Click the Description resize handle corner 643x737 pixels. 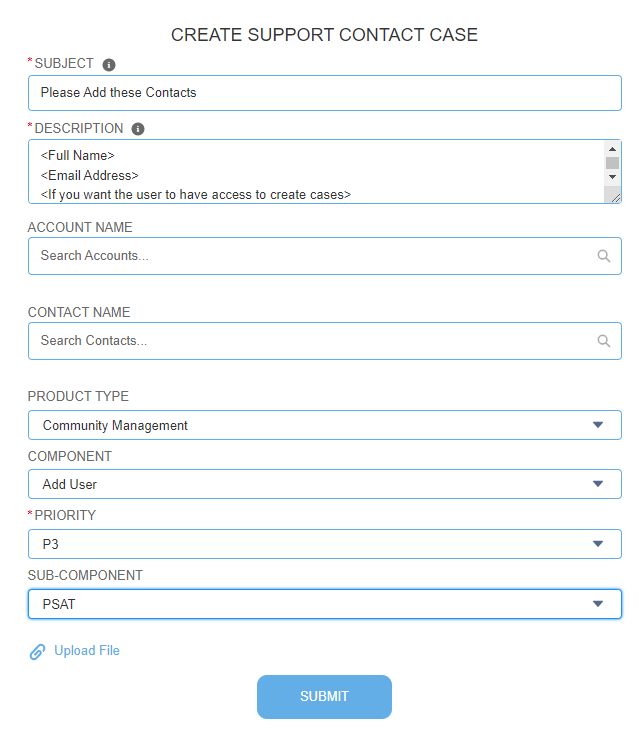coord(615,197)
